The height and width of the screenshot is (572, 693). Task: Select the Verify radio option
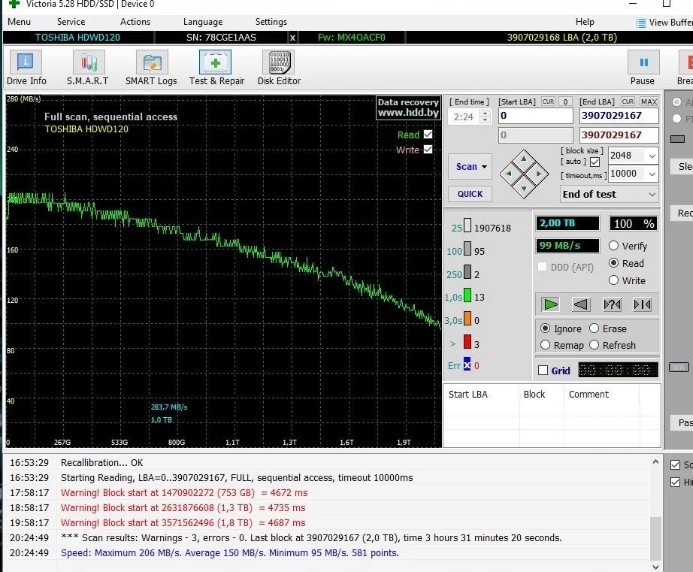(613, 245)
